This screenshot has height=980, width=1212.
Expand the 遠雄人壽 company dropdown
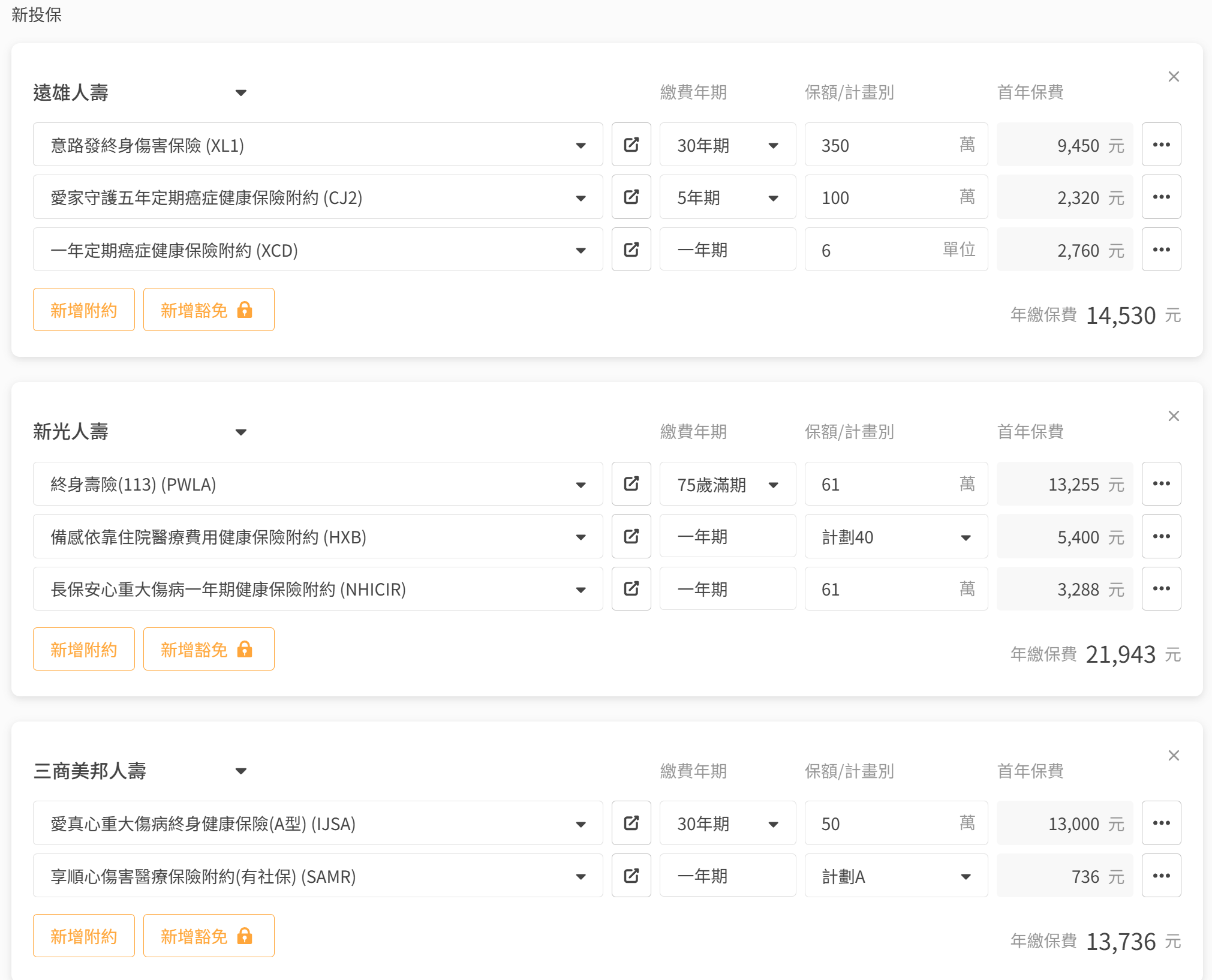240,93
